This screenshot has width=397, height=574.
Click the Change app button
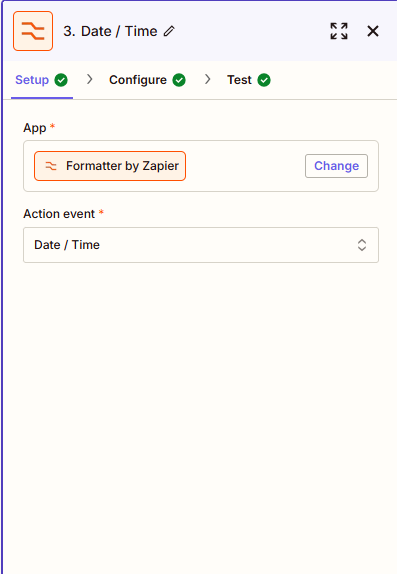point(336,166)
